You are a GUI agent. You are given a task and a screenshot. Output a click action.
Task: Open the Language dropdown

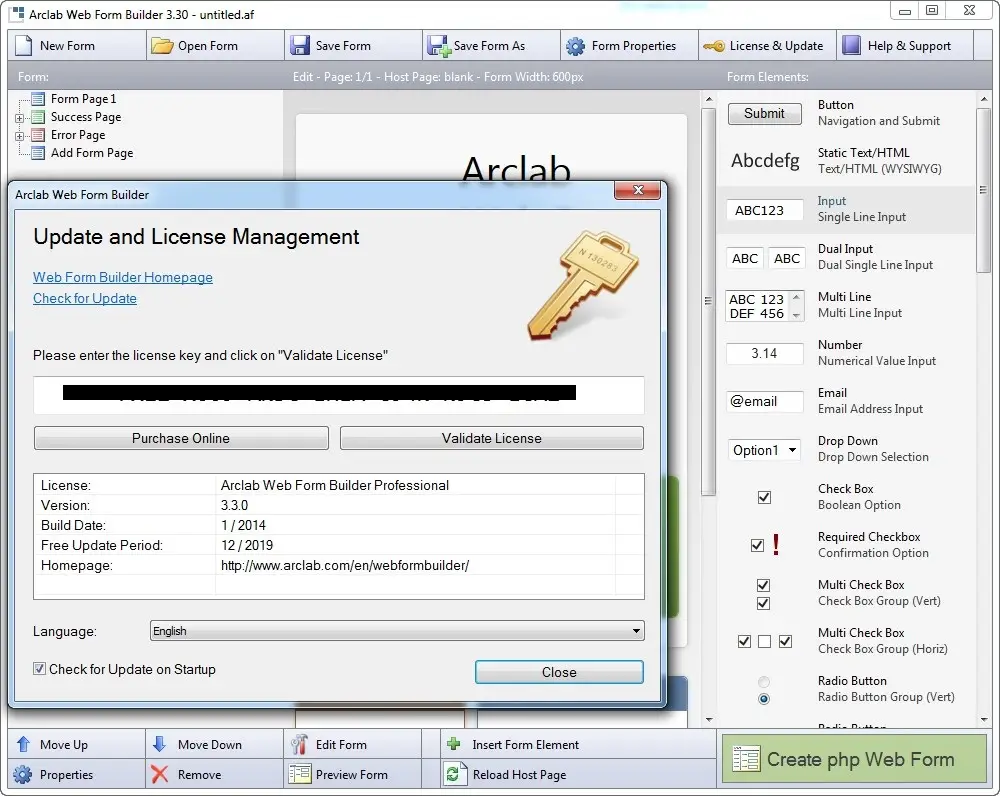coord(397,631)
